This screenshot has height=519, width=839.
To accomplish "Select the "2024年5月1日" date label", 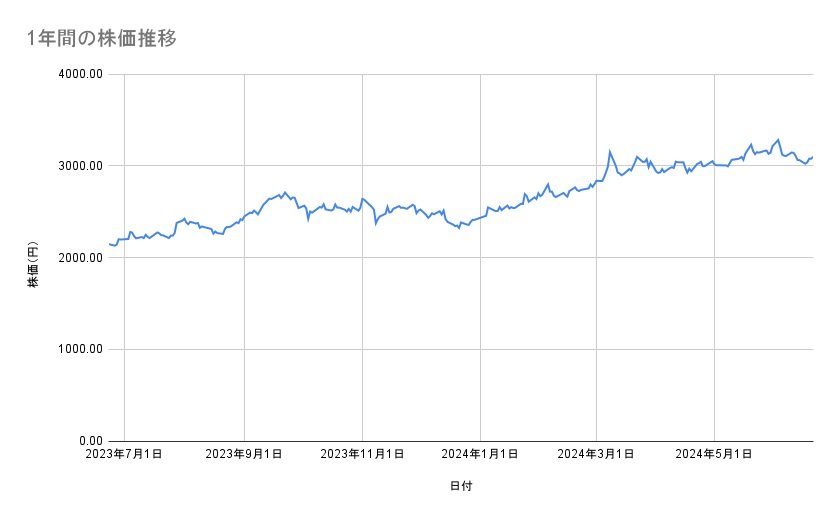I will (x=714, y=455).
